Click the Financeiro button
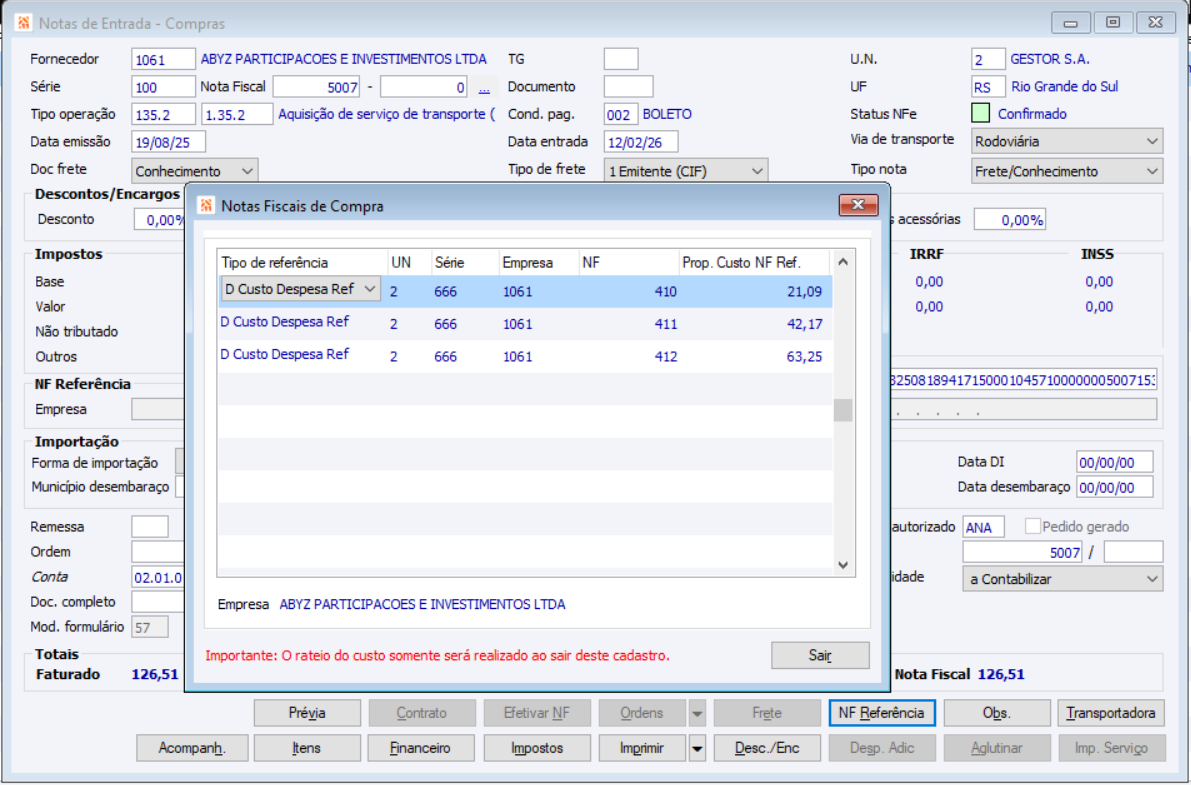This screenshot has height=785, width=1191. (421, 749)
